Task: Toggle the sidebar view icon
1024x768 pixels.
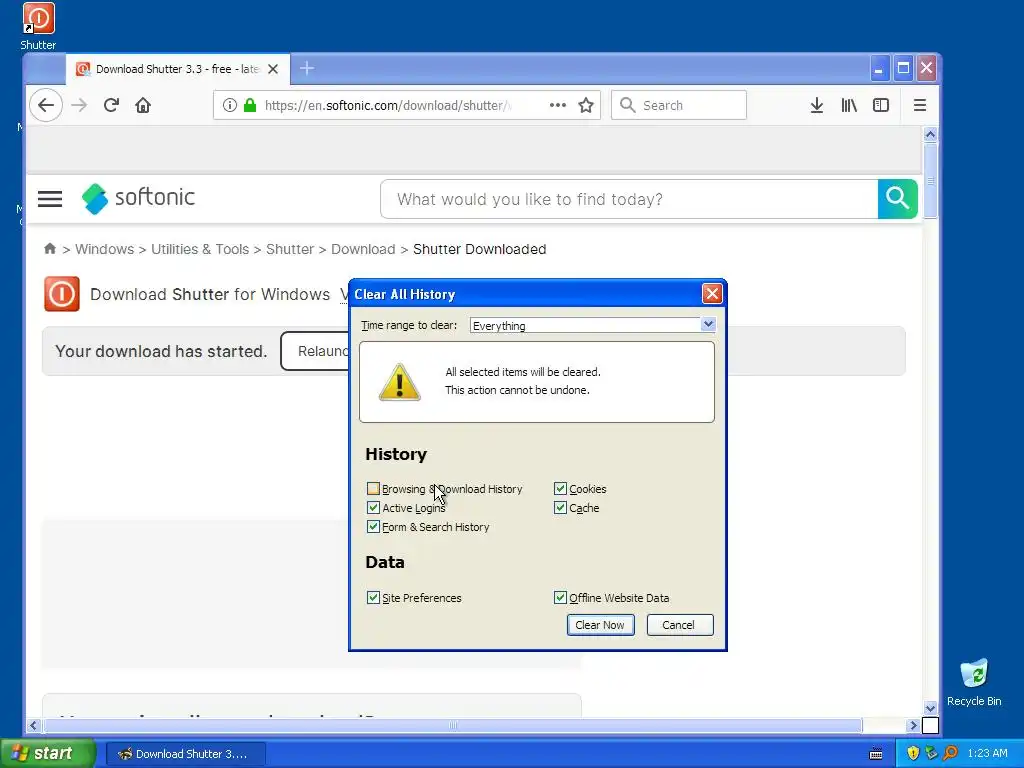Action: click(881, 105)
